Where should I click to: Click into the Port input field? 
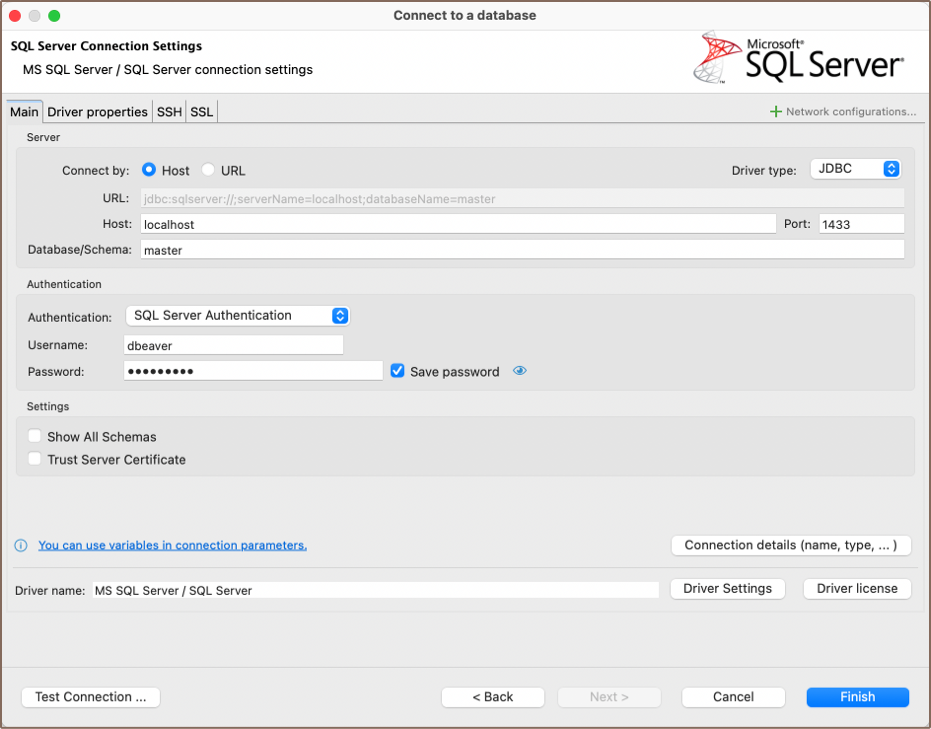pos(860,225)
